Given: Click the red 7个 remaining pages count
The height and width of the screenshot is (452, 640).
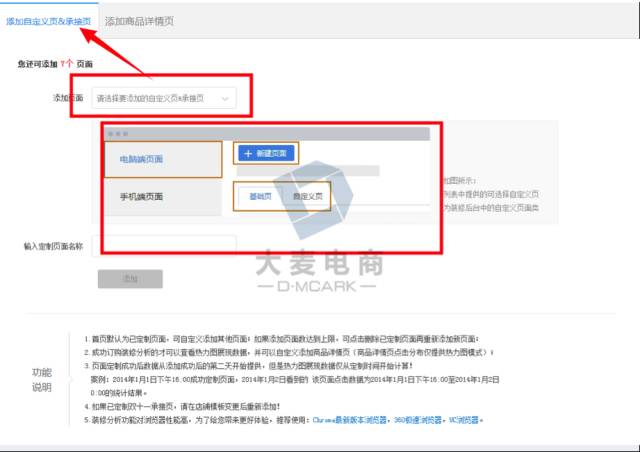Looking at the screenshot, I should click(66, 63).
